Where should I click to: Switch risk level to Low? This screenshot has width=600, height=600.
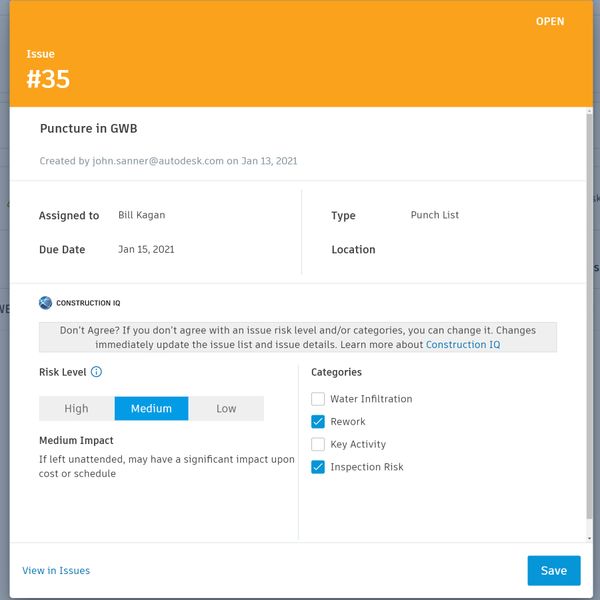226,408
